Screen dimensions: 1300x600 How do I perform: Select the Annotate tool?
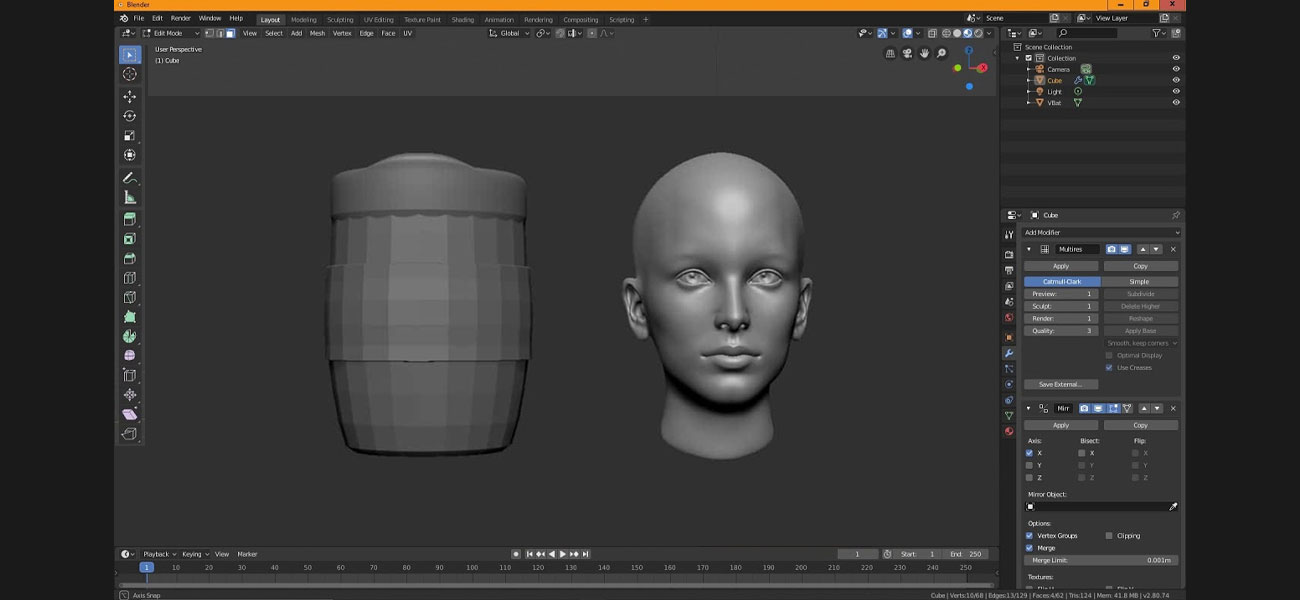pos(129,177)
